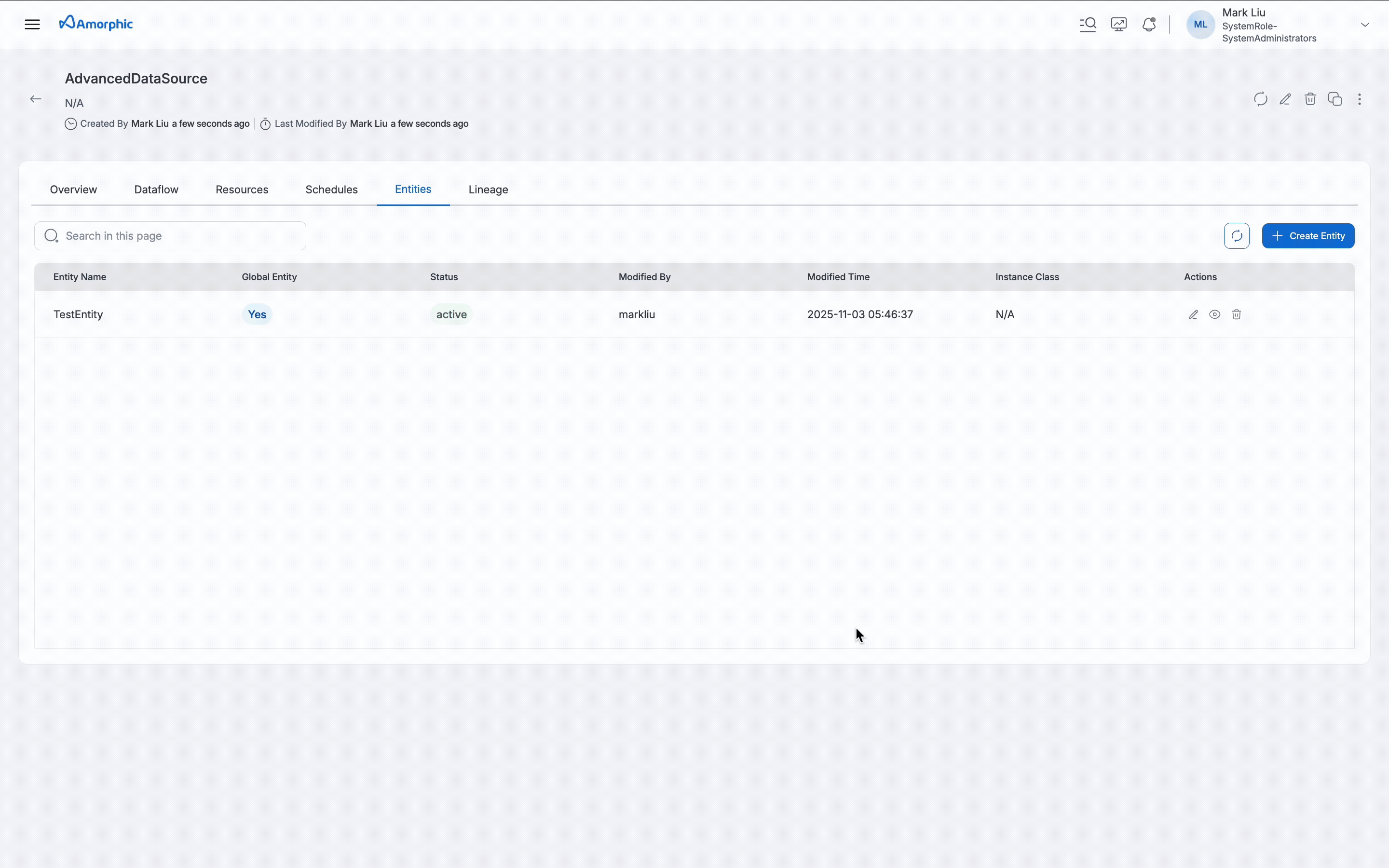Open the hamburger navigation menu

[x=31, y=24]
